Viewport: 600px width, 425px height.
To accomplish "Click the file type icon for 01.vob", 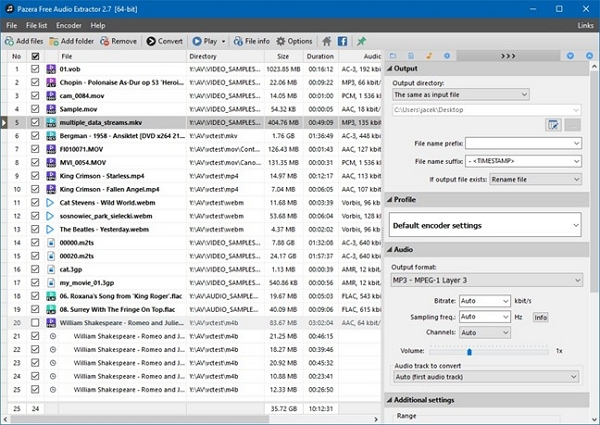I will point(51,69).
